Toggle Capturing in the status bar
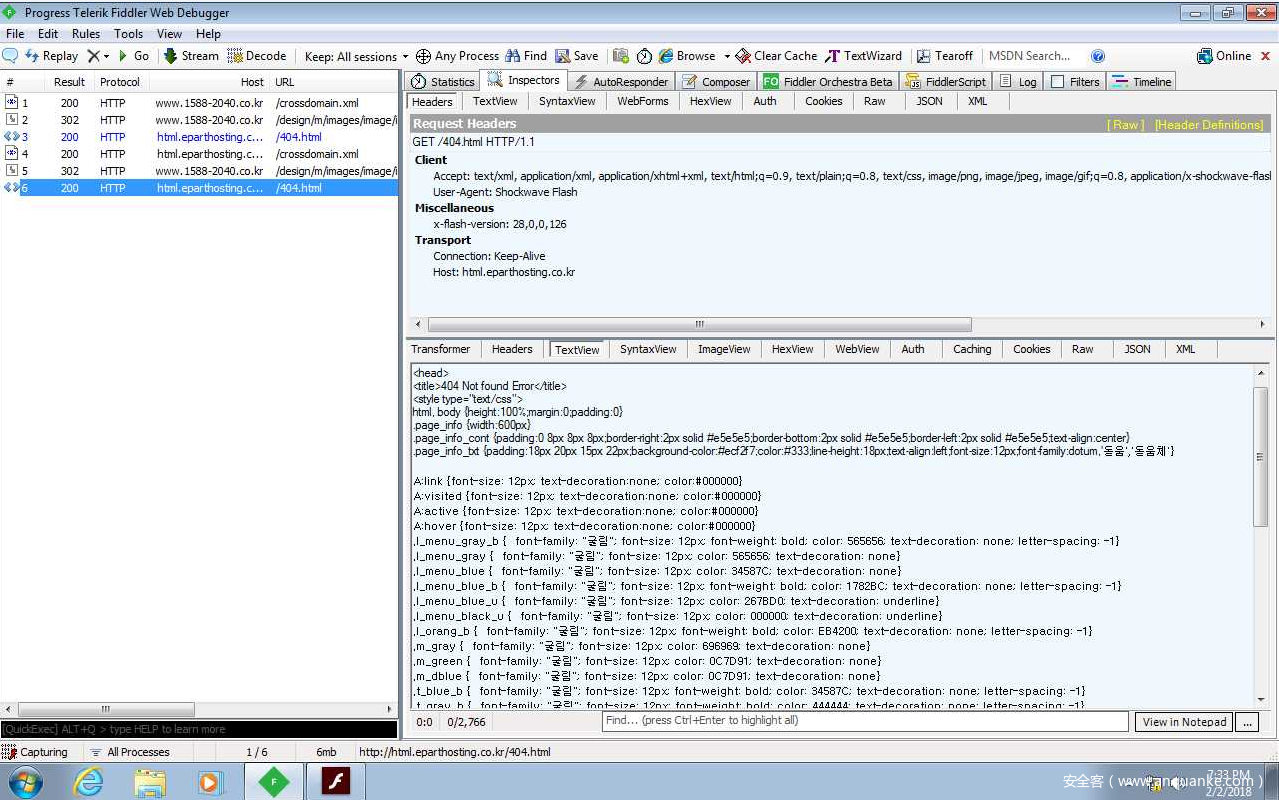The image size is (1279, 800). (35, 752)
